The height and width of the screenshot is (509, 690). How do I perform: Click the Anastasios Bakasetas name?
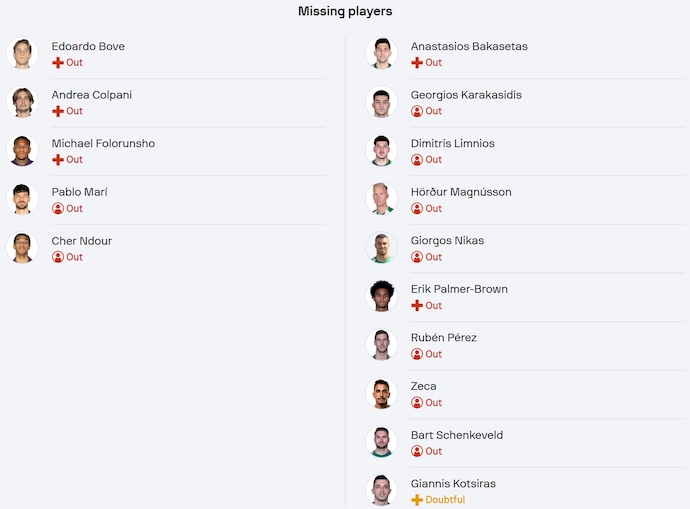(469, 46)
